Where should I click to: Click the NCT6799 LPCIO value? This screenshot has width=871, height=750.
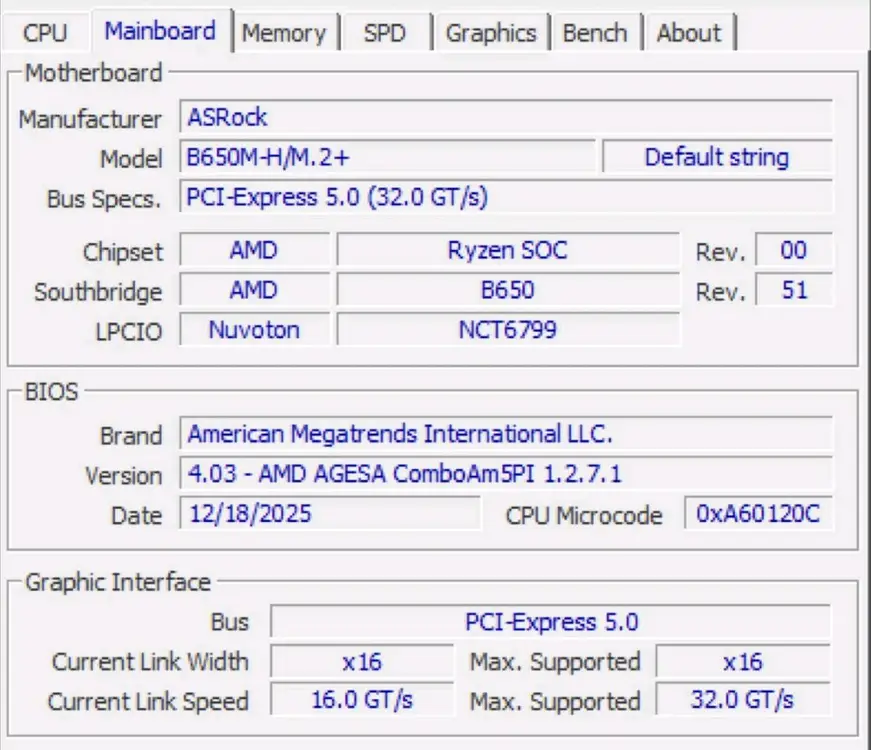click(508, 330)
